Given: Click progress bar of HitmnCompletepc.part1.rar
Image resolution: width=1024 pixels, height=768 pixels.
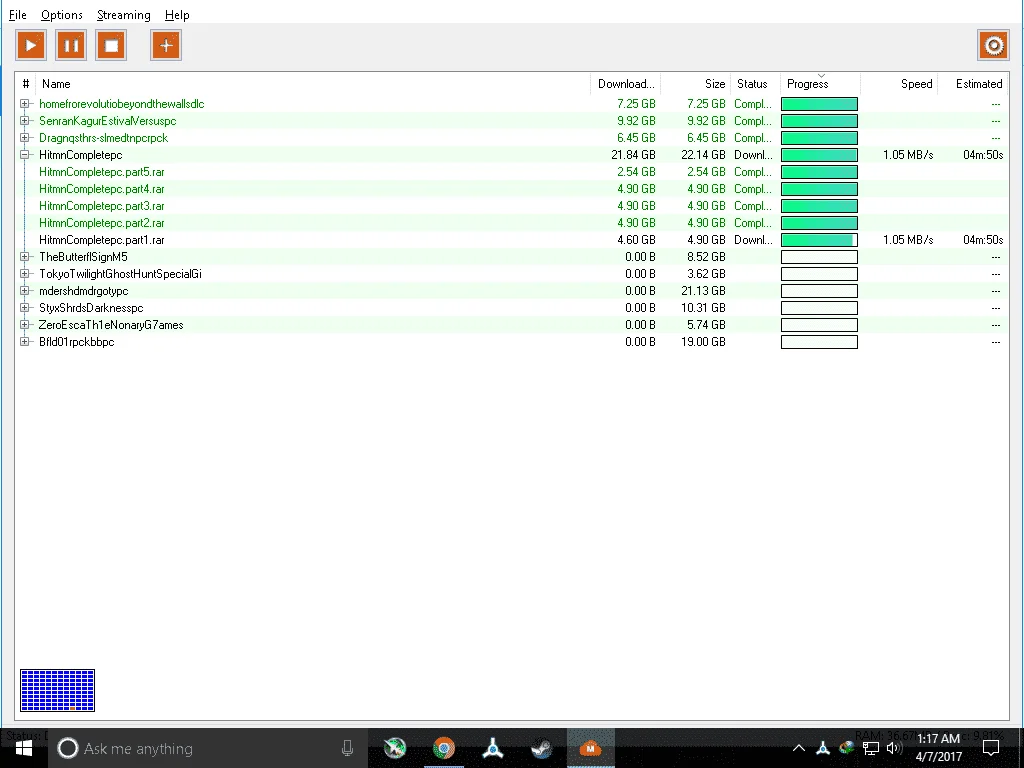Looking at the screenshot, I should 819,240.
